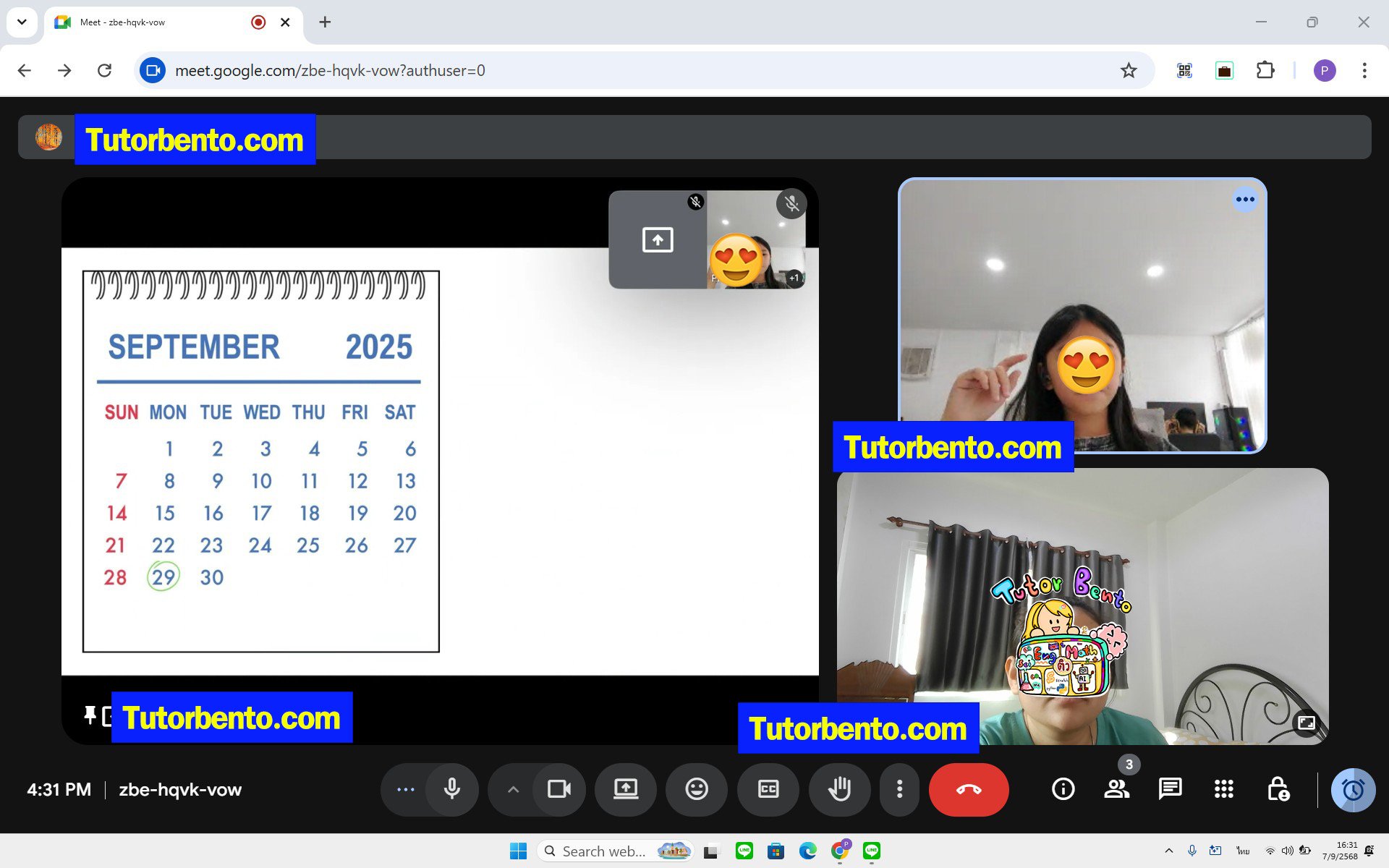Open three-dot menu on participant tile
The height and width of the screenshot is (868, 1389).
pos(1245,200)
